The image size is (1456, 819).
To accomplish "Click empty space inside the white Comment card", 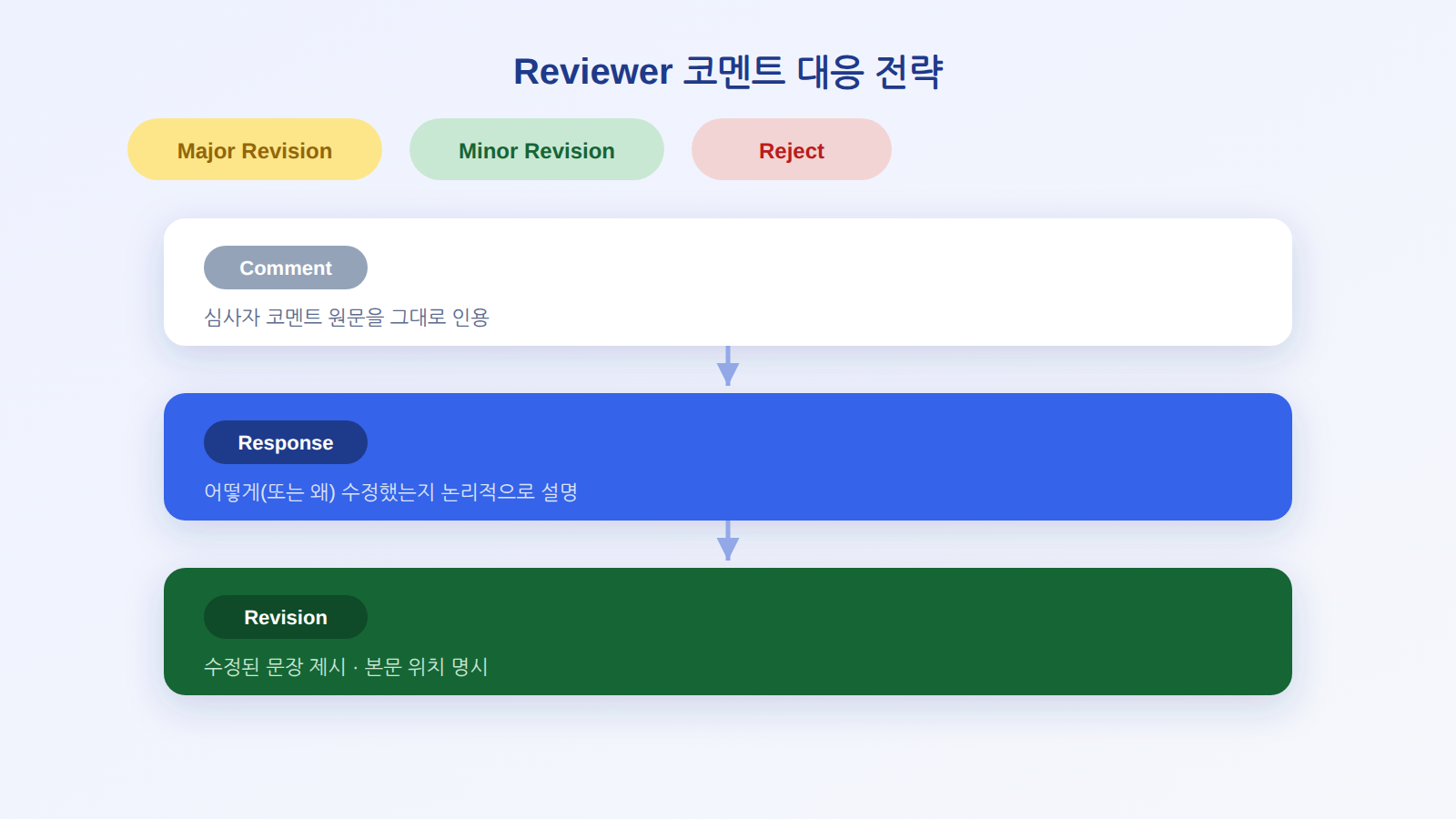I will [864, 282].
